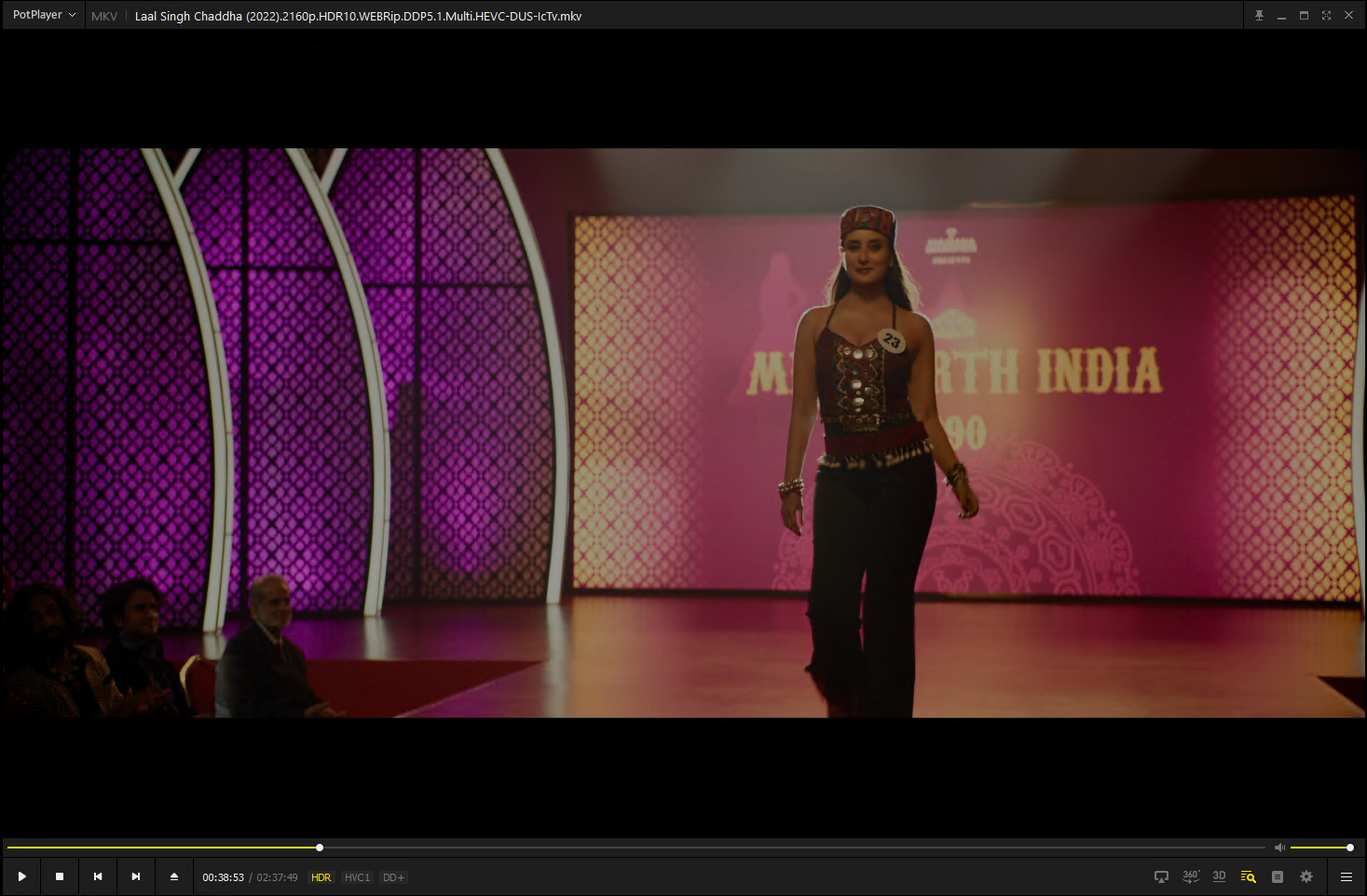Toggle 3D video mode
This screenshot has width=1367, height=896.
(1219, 876)
